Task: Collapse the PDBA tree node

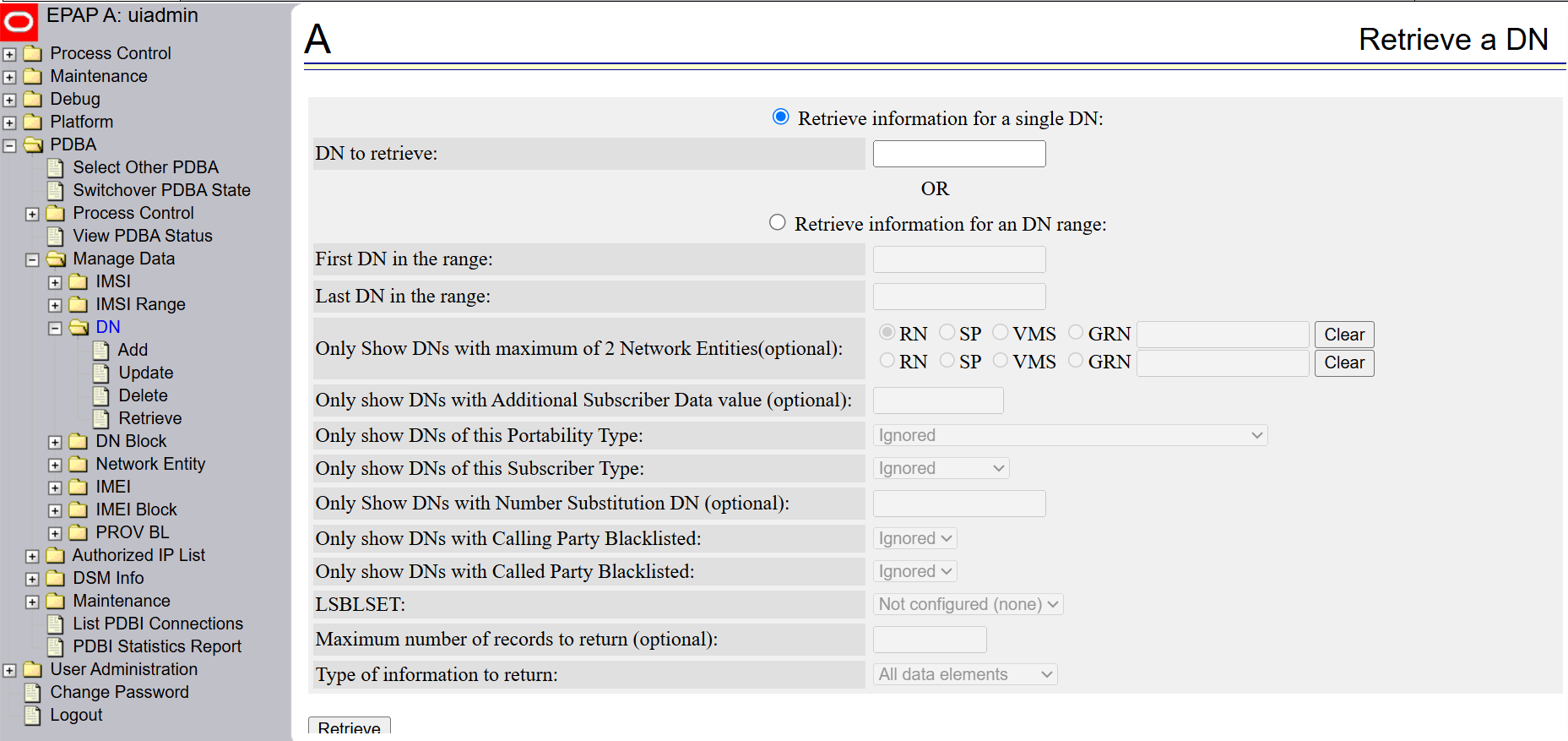Action: (9, 145)
